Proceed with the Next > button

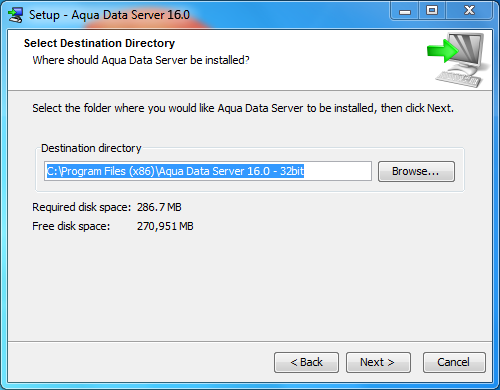[x=378, y=362]
